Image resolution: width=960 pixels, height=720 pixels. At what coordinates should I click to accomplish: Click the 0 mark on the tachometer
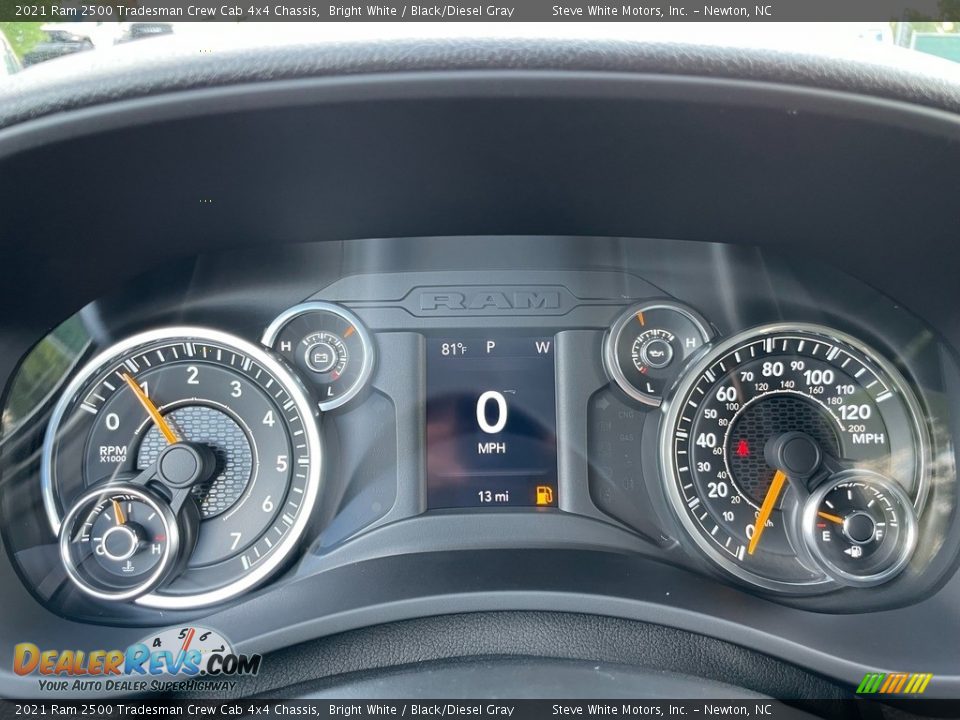112,421
